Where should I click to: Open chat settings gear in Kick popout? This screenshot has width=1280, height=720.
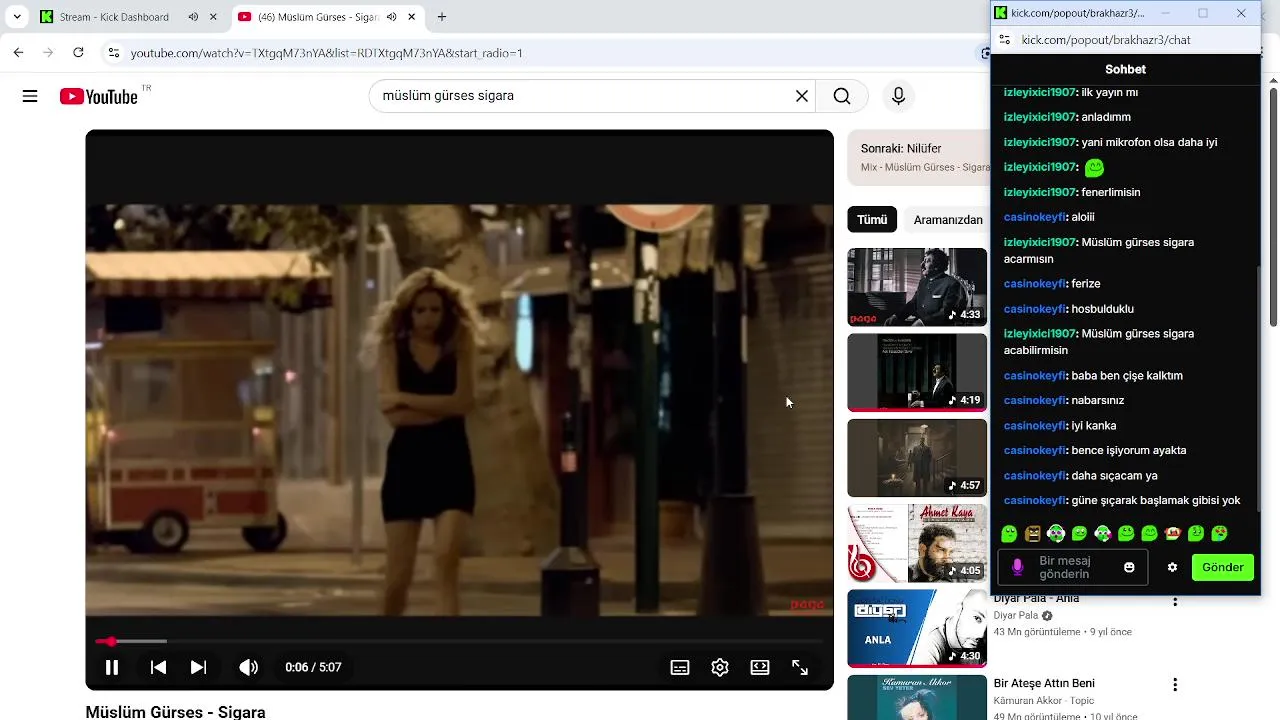[x=1172, y=567]
